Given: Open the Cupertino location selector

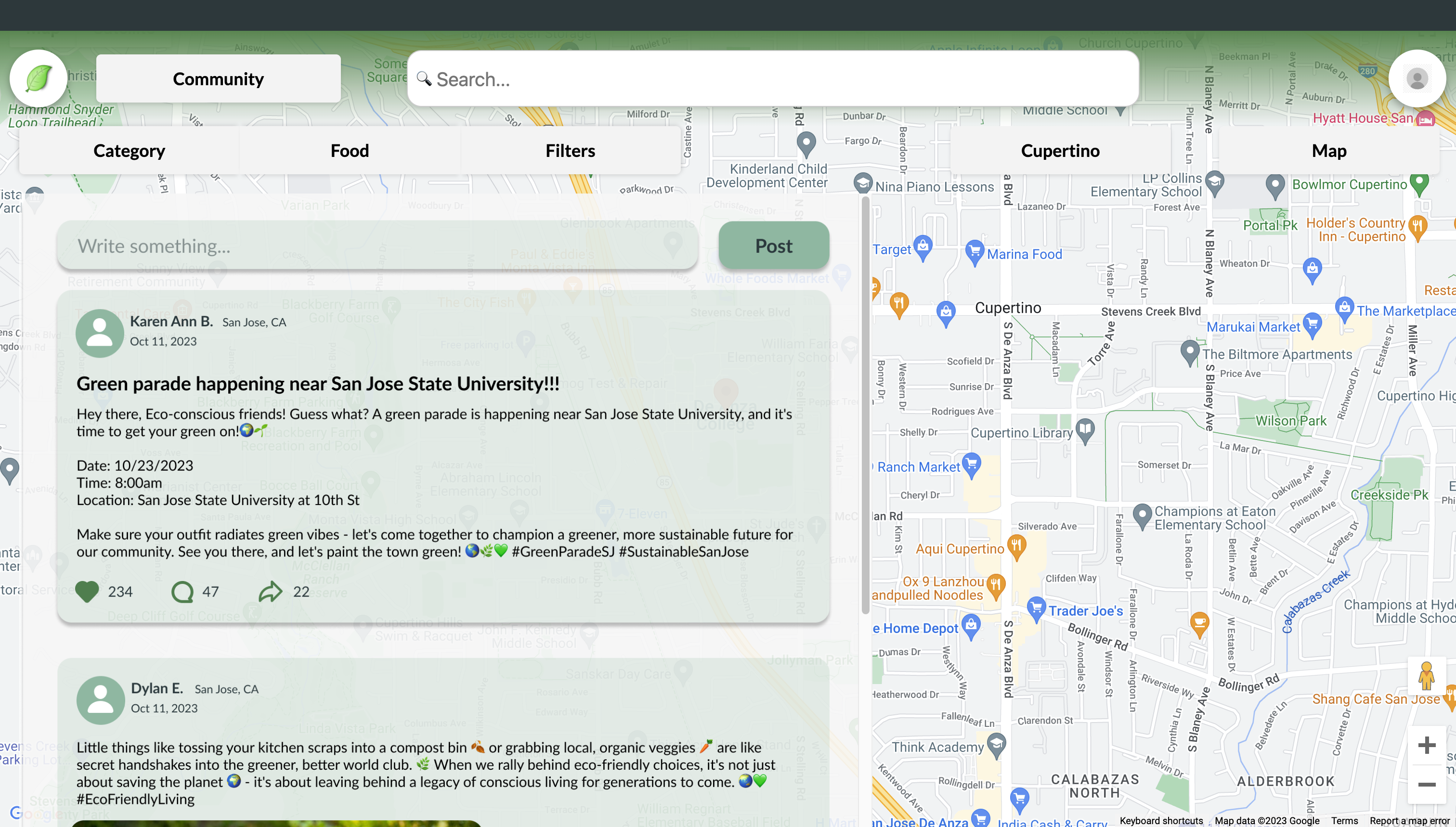Looking at the screenshot, I should (1059, 151).
